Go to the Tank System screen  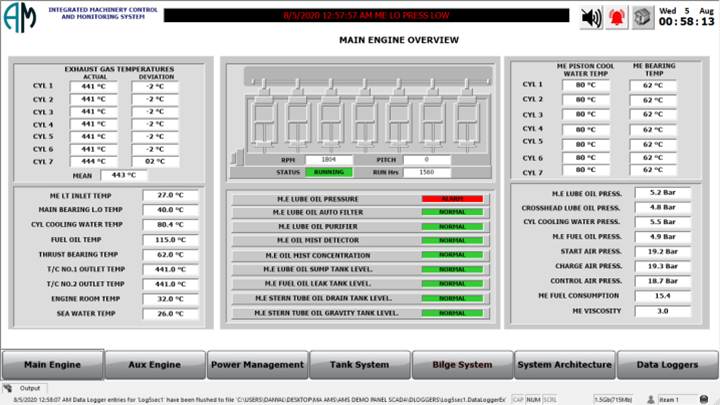[359, 365]
